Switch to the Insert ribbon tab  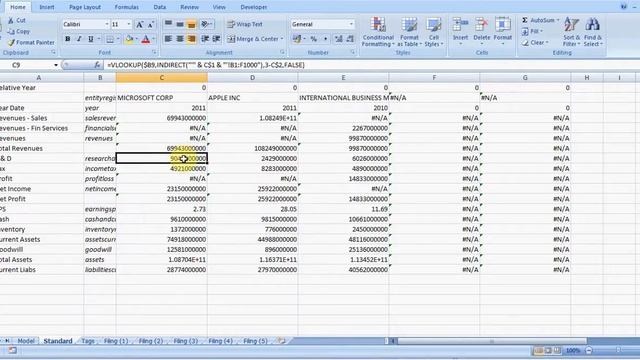(47, 7)
